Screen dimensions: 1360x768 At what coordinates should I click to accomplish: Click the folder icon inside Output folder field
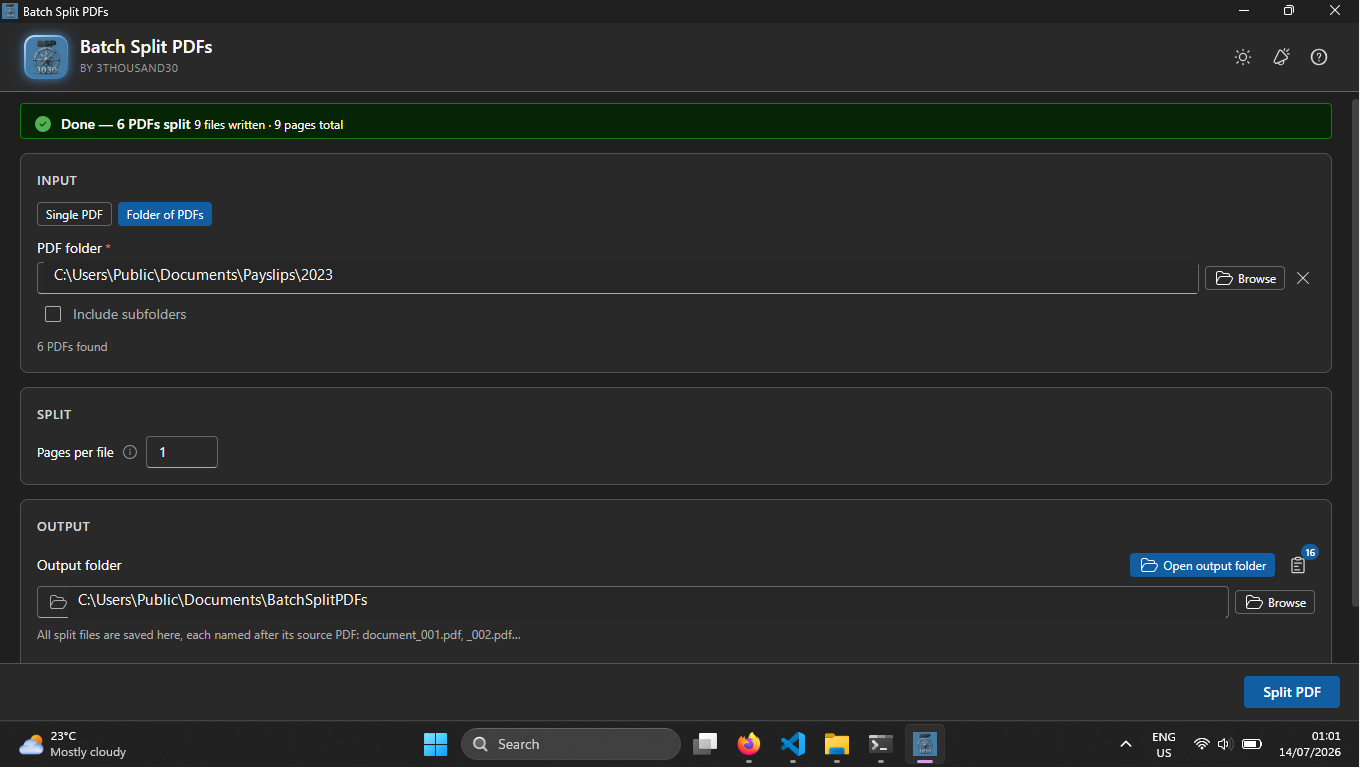58,602
